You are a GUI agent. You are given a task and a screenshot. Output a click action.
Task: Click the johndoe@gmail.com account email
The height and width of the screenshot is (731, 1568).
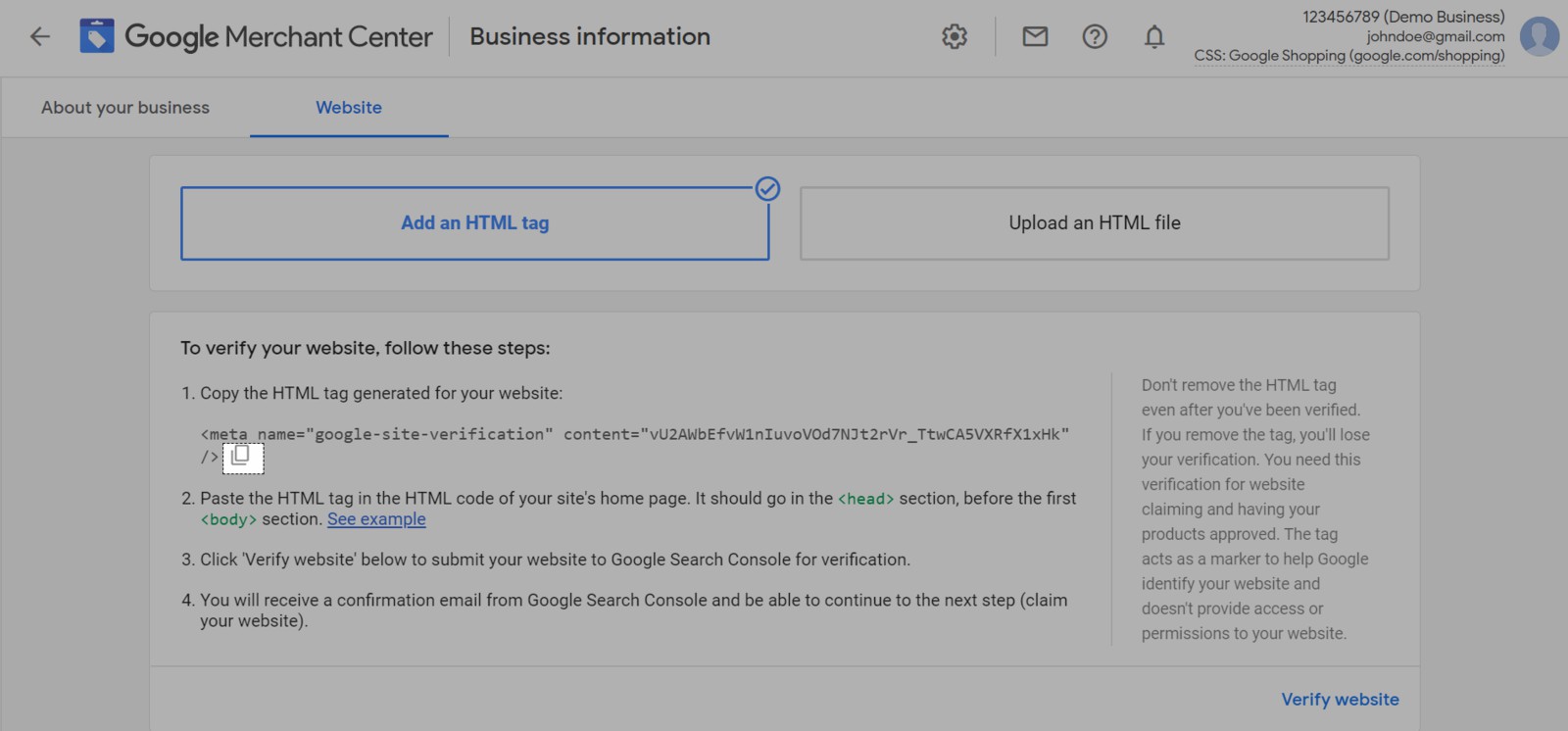1435,36
